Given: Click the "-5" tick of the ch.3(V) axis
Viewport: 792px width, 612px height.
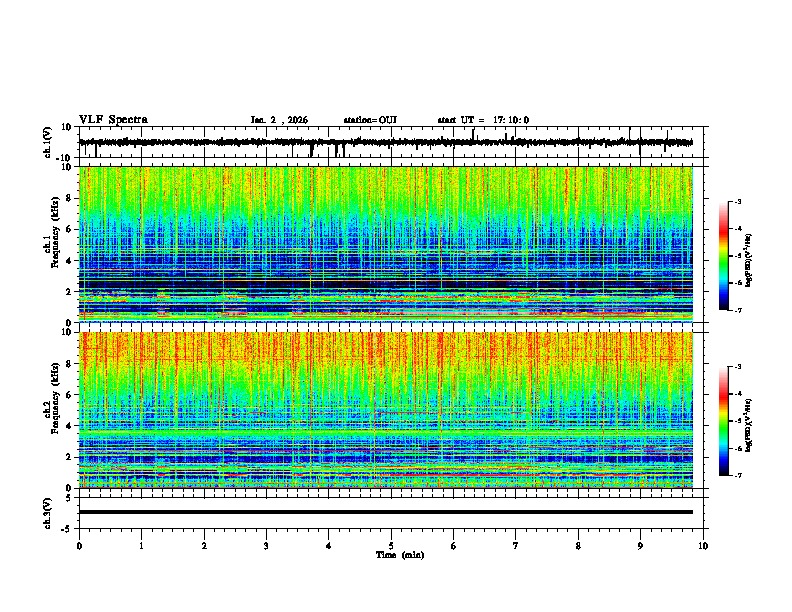Looking at the screenshot, I should tap(67, 529).
